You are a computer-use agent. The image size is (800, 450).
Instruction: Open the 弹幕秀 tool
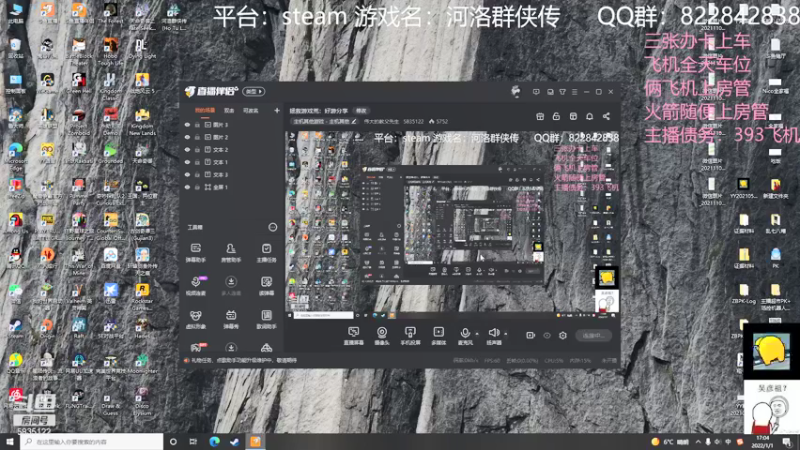pos(231,319)
